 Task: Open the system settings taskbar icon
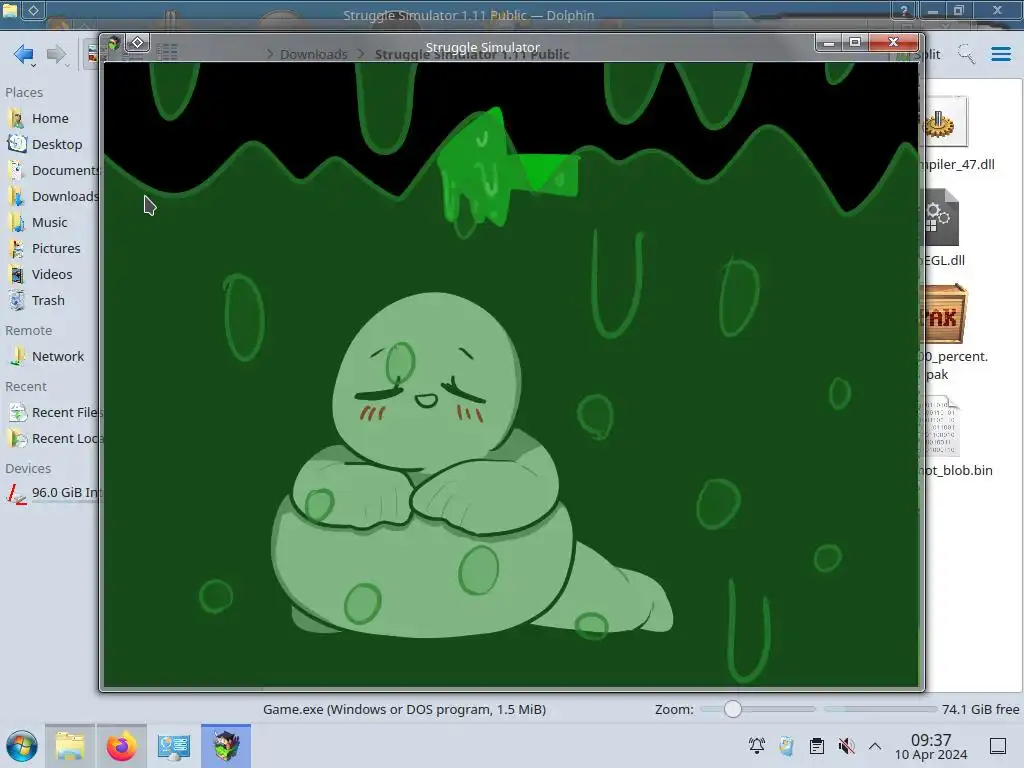click(x=174, y=746)
